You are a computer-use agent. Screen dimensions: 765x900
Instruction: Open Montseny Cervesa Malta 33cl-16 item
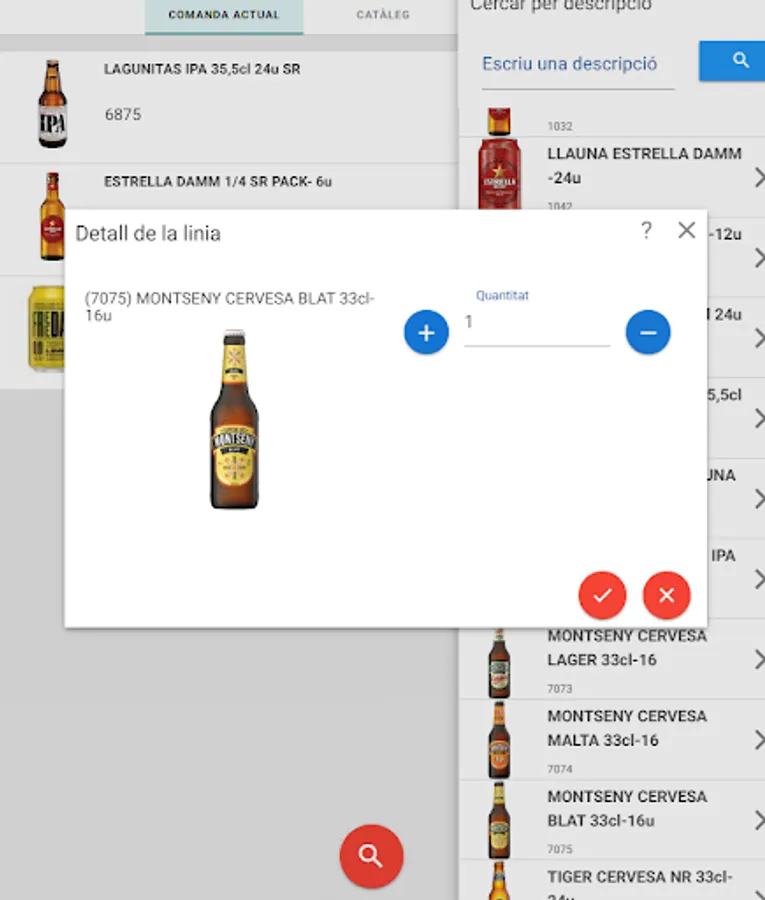[612, 740]
